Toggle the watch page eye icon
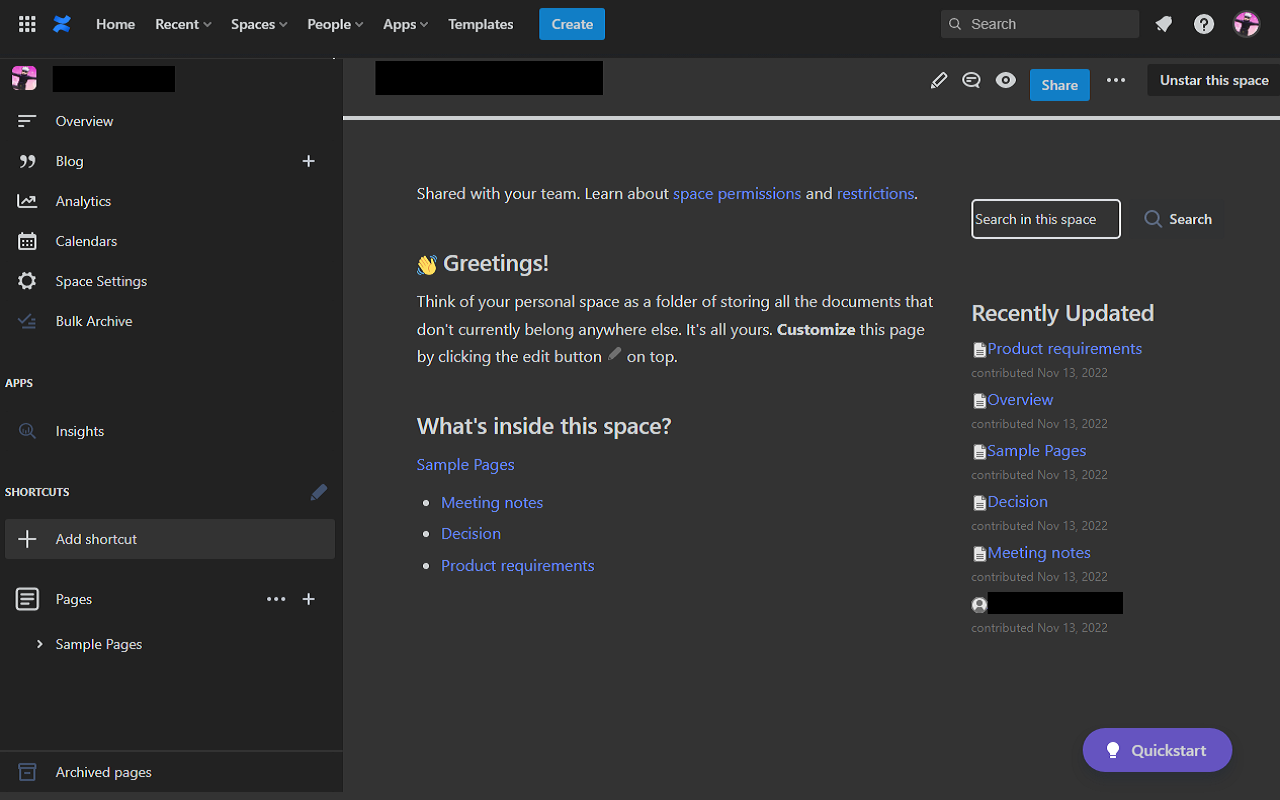This screenshot has height=800, width=1280. pyautogui.click(x=1006, y=81)
